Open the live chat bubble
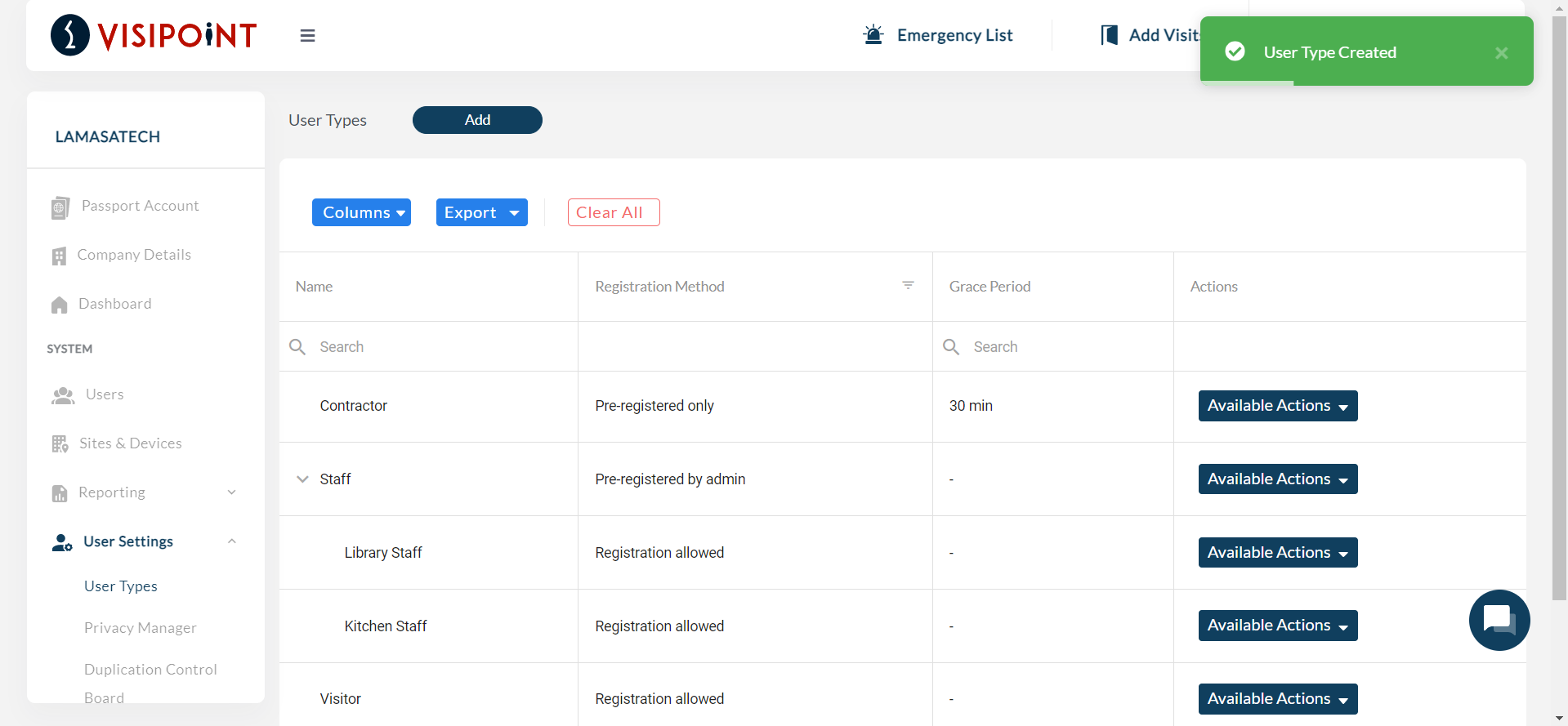1568x726 pixels. (1499, 620)
